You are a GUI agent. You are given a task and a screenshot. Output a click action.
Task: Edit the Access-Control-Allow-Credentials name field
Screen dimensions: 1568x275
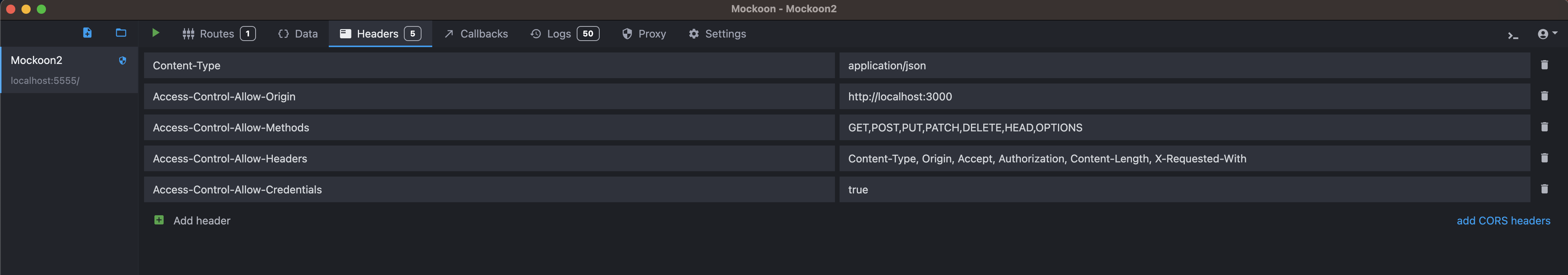489,189
